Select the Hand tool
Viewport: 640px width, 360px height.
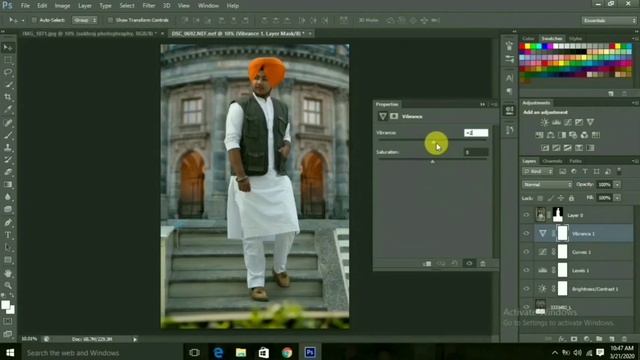(8, 273)
